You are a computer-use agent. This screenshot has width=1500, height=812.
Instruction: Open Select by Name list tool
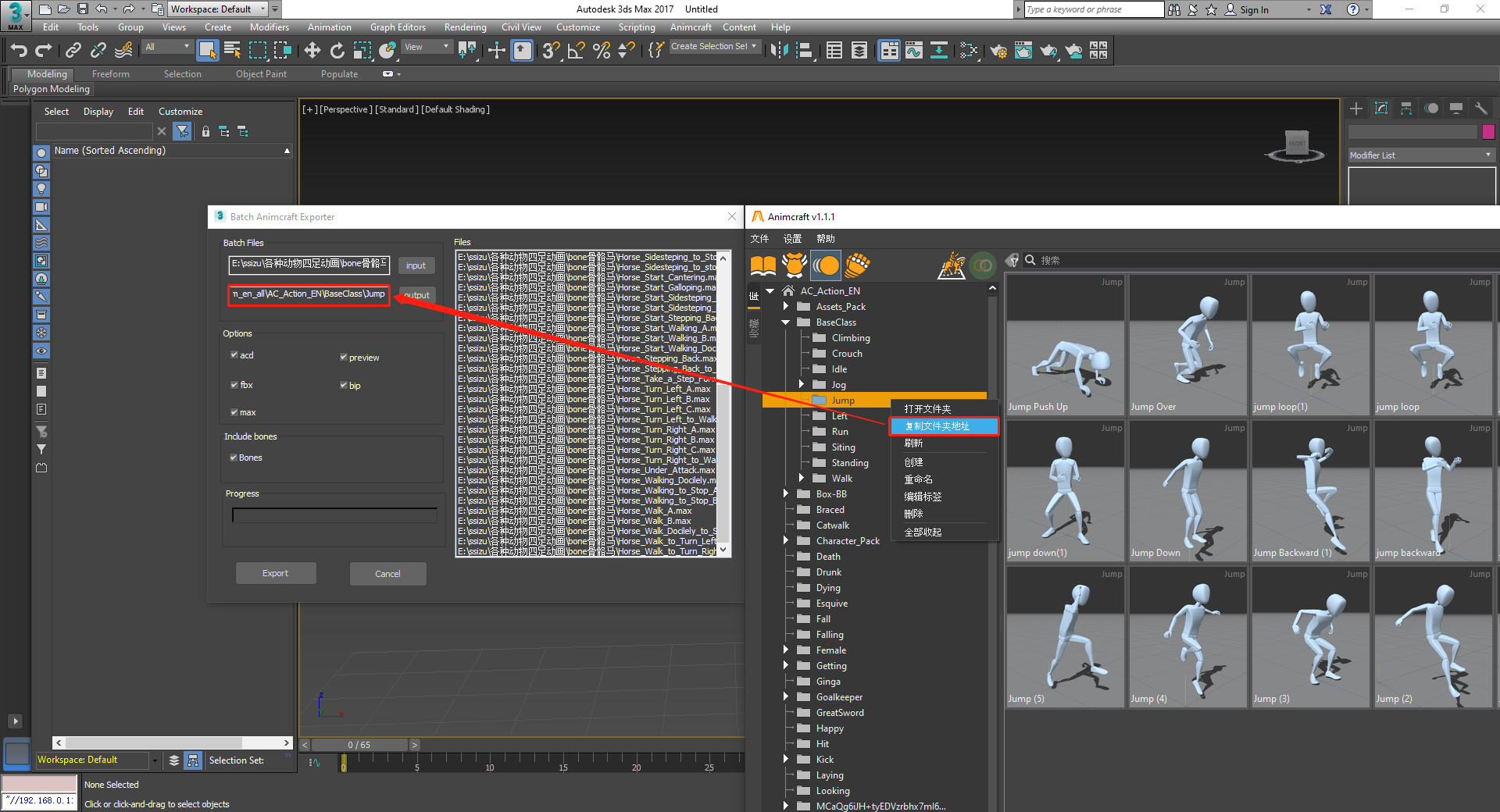click(232, 51)
